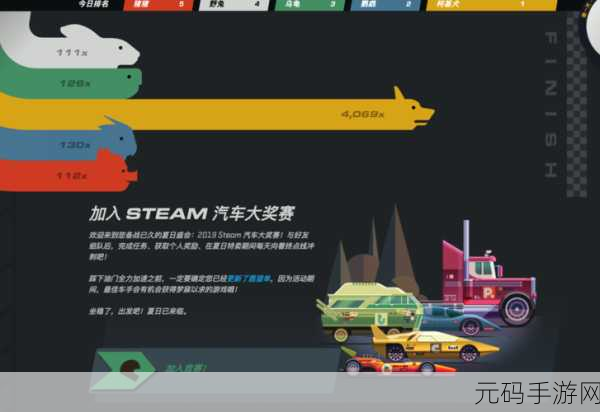600x412 pixels.
Task: Click the 112x value on the red bar
Action: [72, 176]
